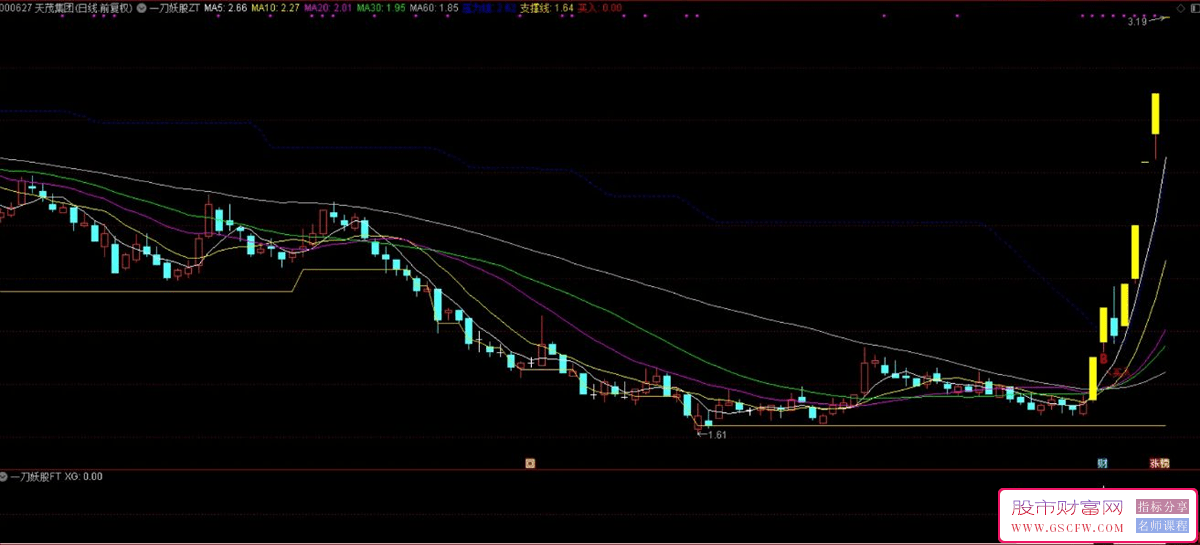
Task: Click the 一刀妖股FT XG: 0.00 label
Action: (56, 476)
